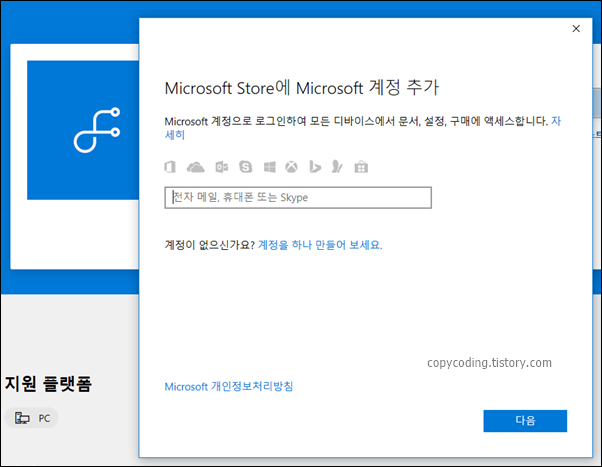The height and width of the screenshot is (467, 602).
Task: Click the Office icon in the services row
Action: pos(170,167)
